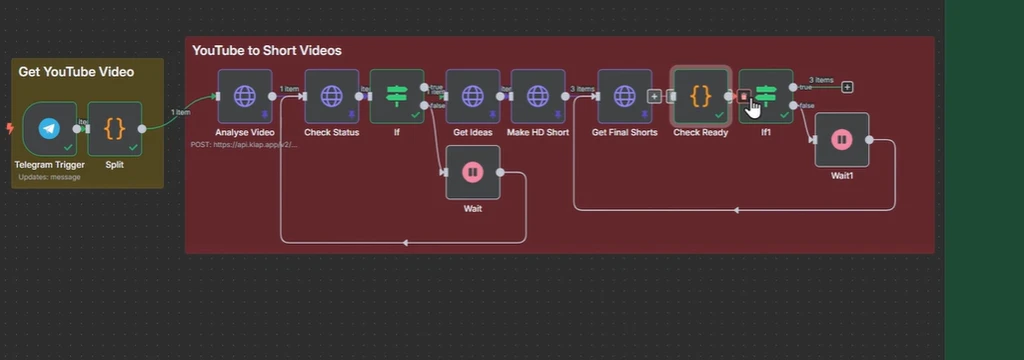This screenshot has width=1024, height=360.
Task: Open the Analyse Video HTTP node
Action: 245,96
